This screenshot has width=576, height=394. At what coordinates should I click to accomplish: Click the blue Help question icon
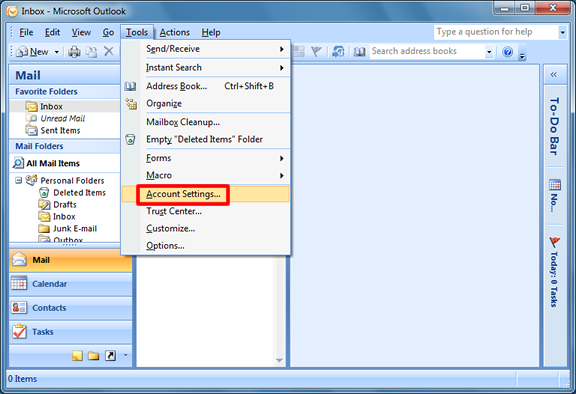507,52
